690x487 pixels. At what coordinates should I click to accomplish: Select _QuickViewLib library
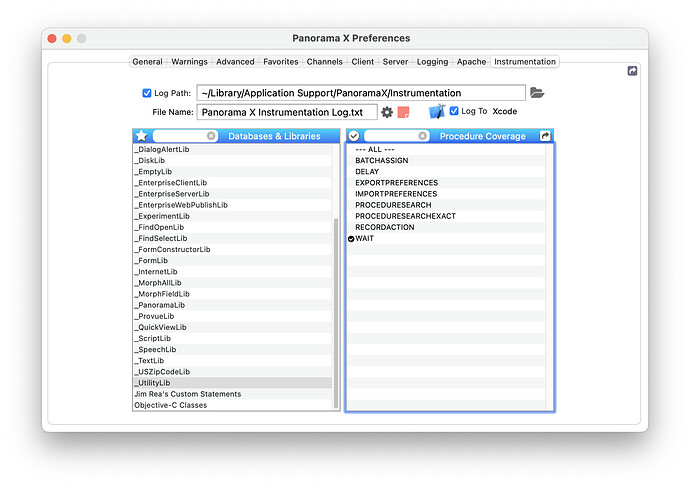(x=232, y=327)
